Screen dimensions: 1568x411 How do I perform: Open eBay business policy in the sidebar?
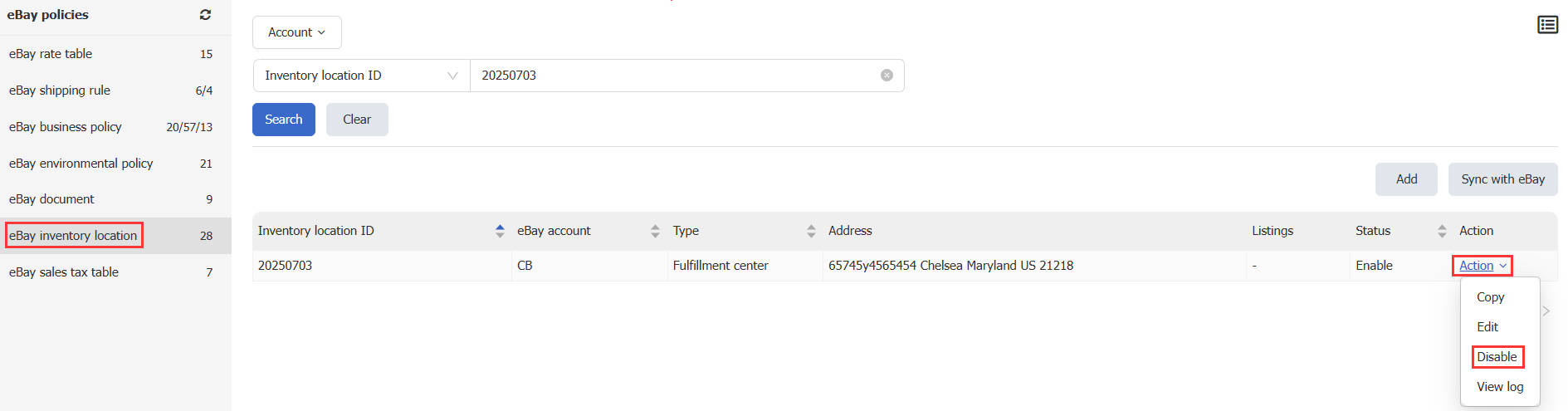pos(66,127)
